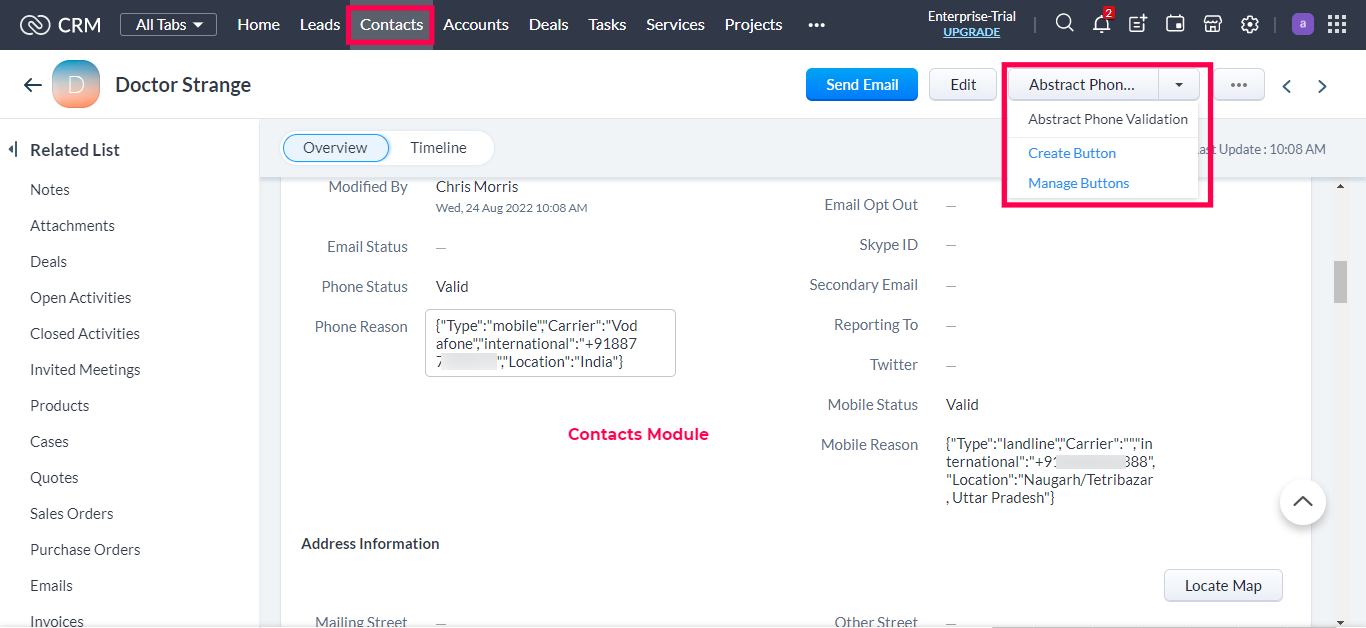Screen dimensions: 1366x628
Task: Open Notes in the Related List
Action: [x=50, y=190]
